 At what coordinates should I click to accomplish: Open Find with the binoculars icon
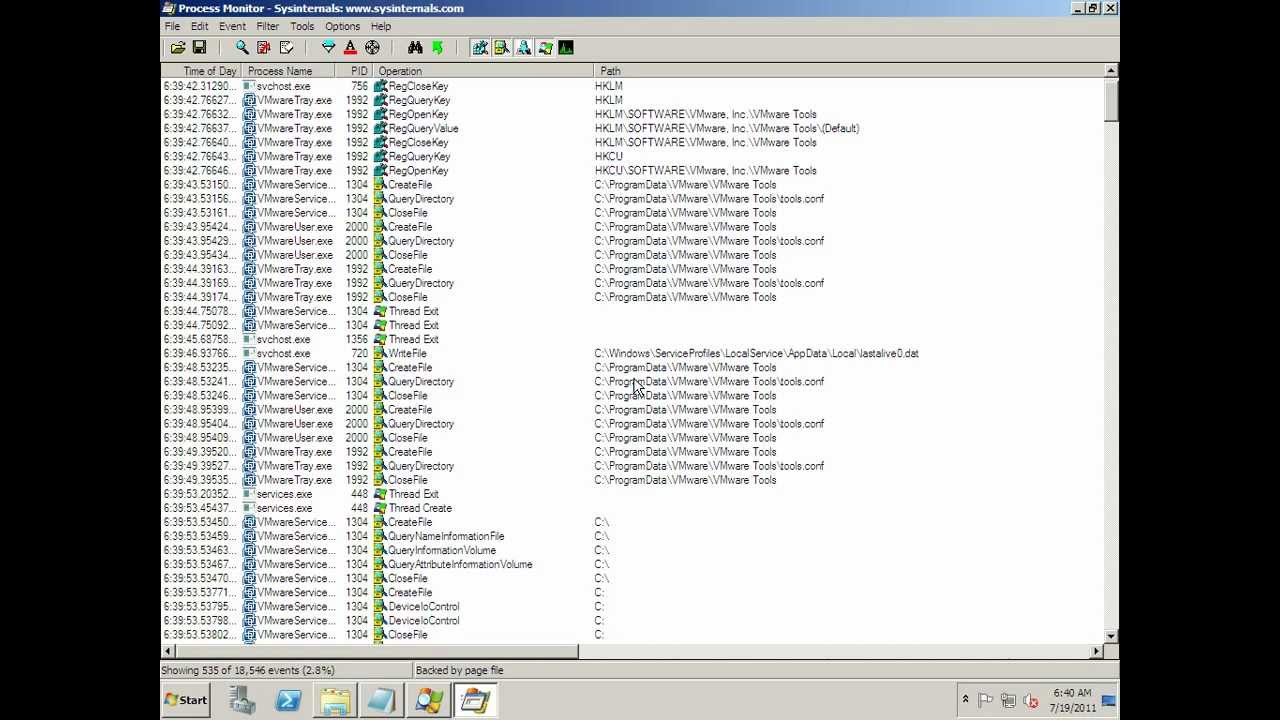tap(415, 47)
